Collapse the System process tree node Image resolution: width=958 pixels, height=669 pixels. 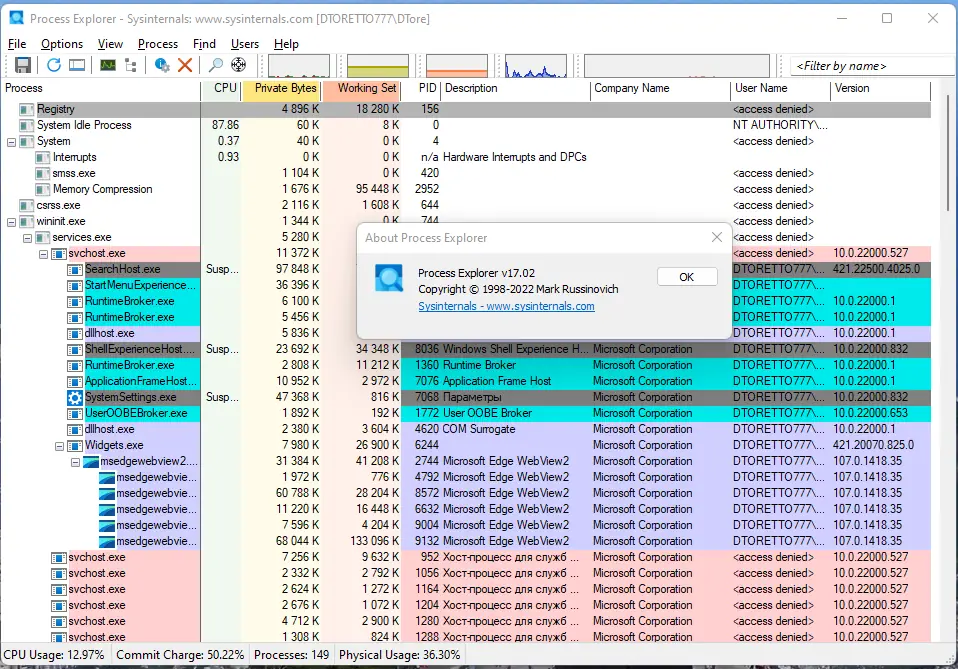click(x=11, y=142)
